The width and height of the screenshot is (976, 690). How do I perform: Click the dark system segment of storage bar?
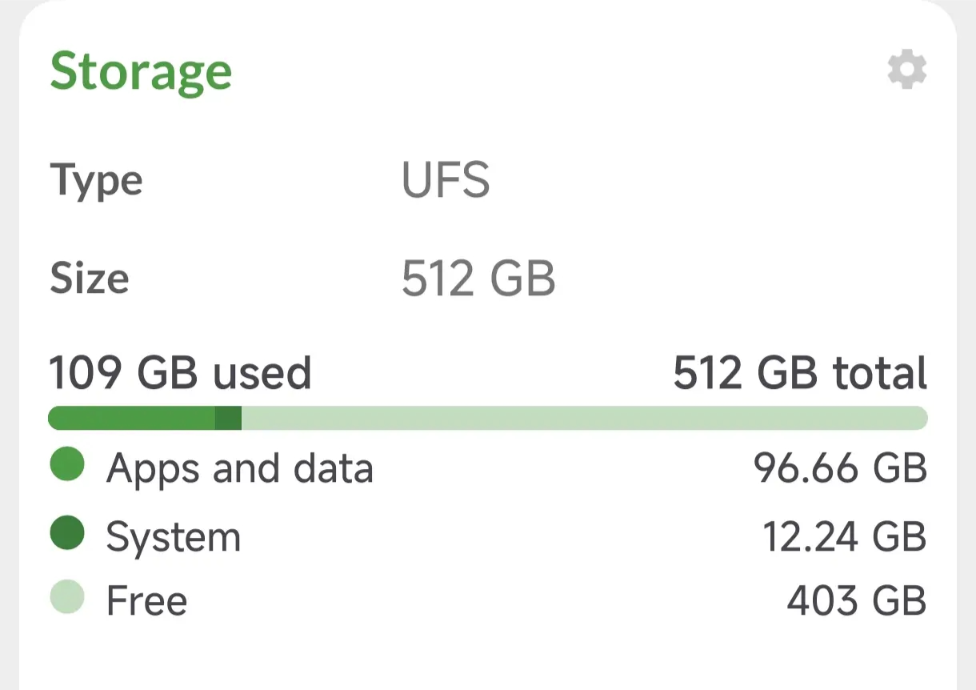click(229, 418)
